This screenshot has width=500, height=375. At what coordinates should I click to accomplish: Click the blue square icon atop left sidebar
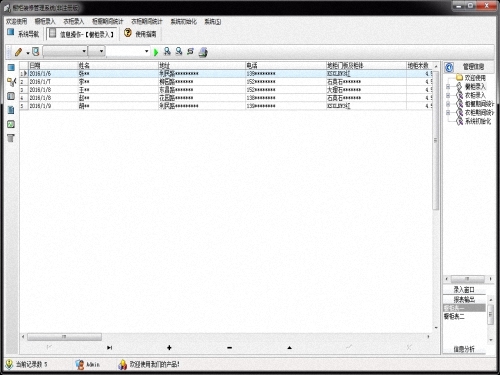click(x=11, y=68)
